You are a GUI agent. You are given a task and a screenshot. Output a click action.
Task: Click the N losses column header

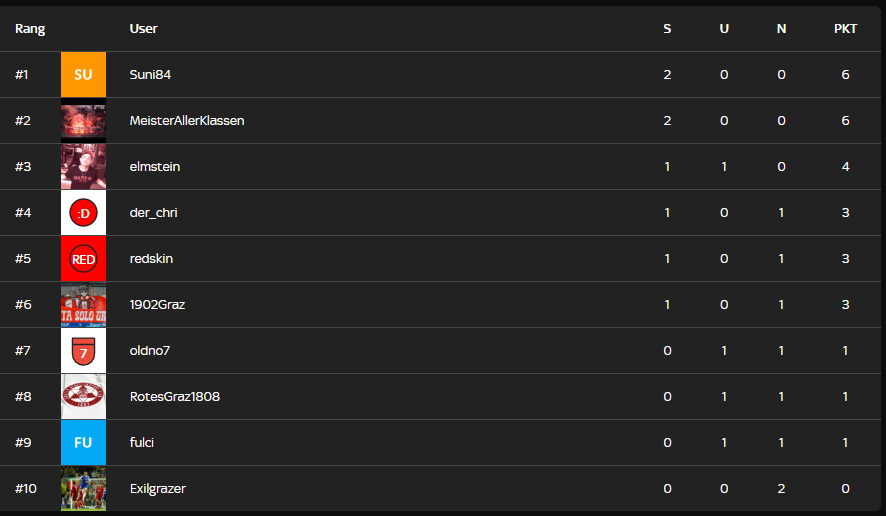click(x=781, y=29)
